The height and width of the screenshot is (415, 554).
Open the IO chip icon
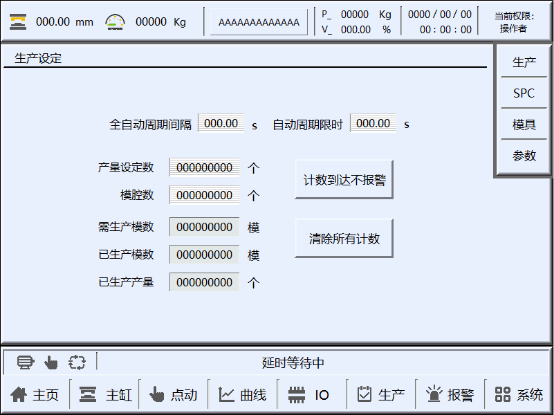[x=296, y=395]
